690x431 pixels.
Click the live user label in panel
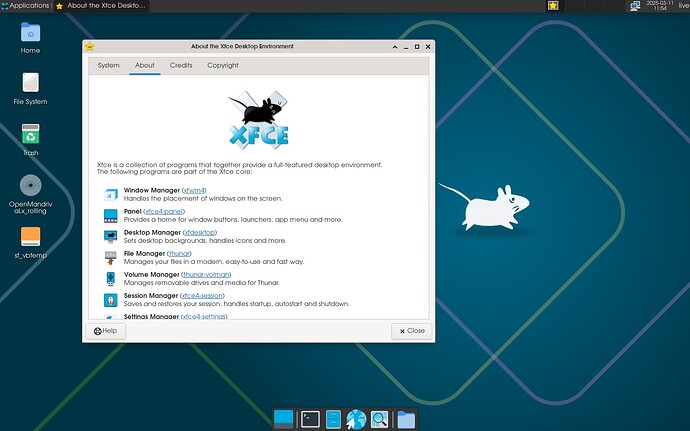(x=684, y=6)
